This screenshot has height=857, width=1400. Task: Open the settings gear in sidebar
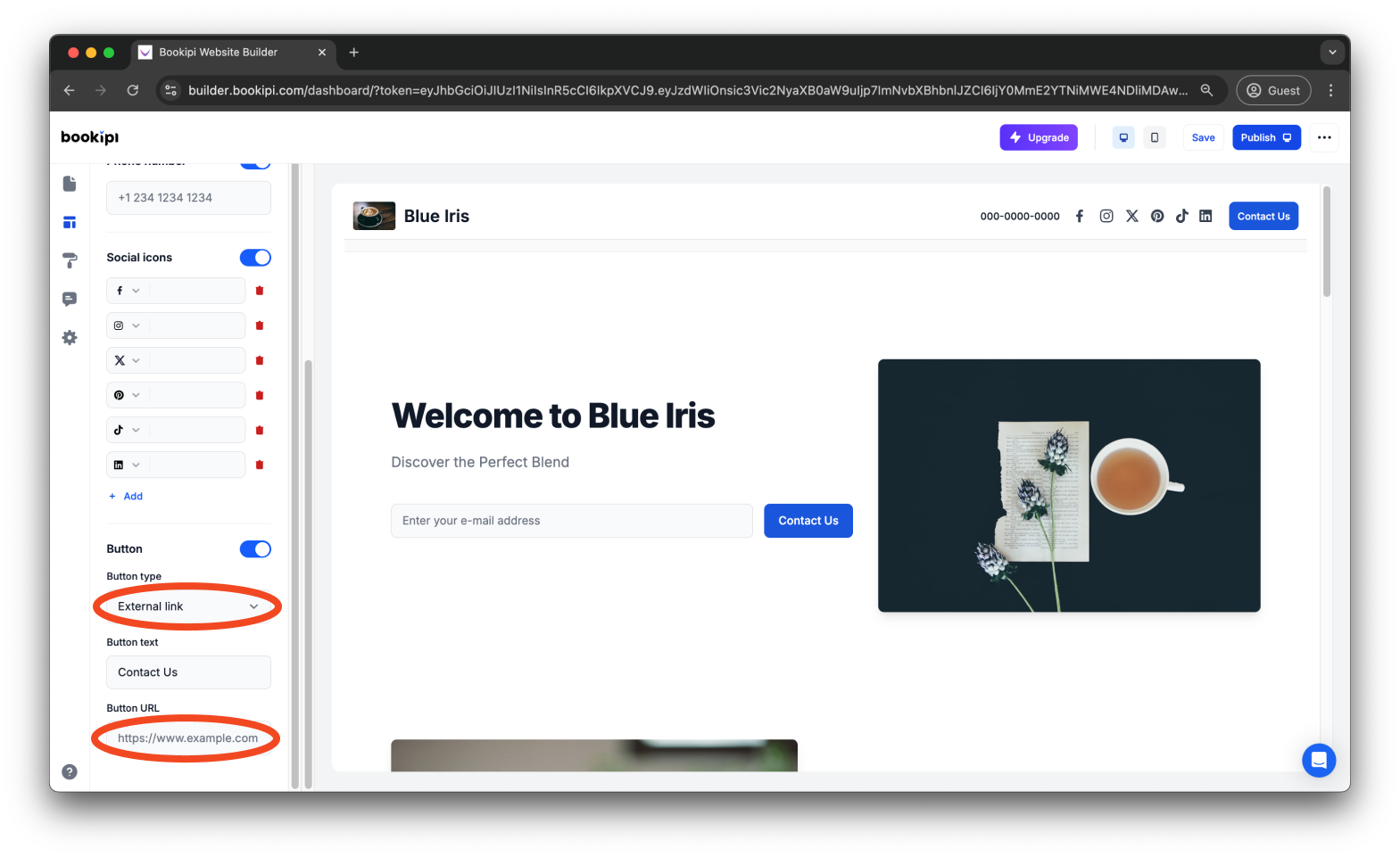[x=70, y=337]
